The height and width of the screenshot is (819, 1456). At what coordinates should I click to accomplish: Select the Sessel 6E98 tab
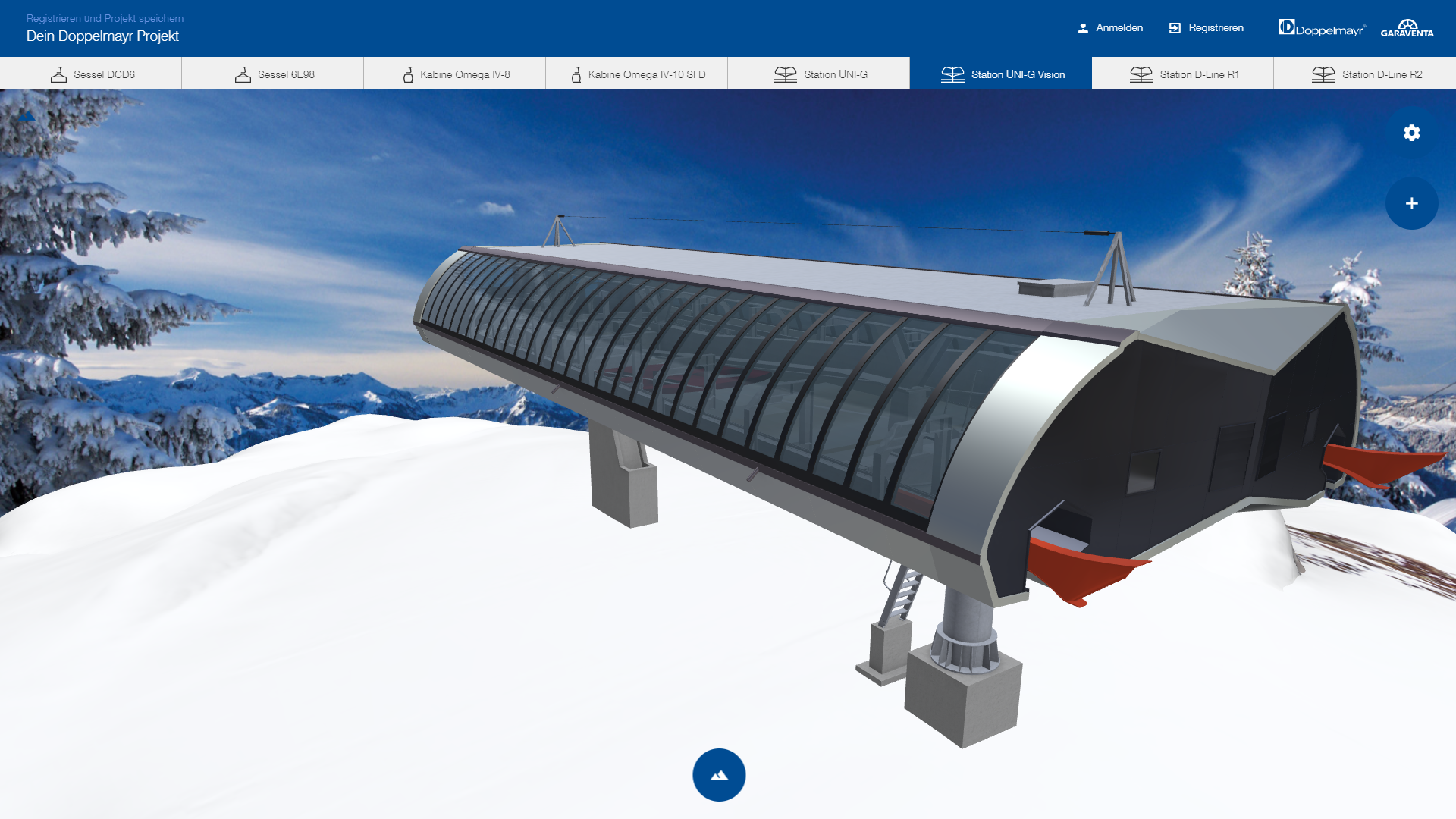point(273,74)
